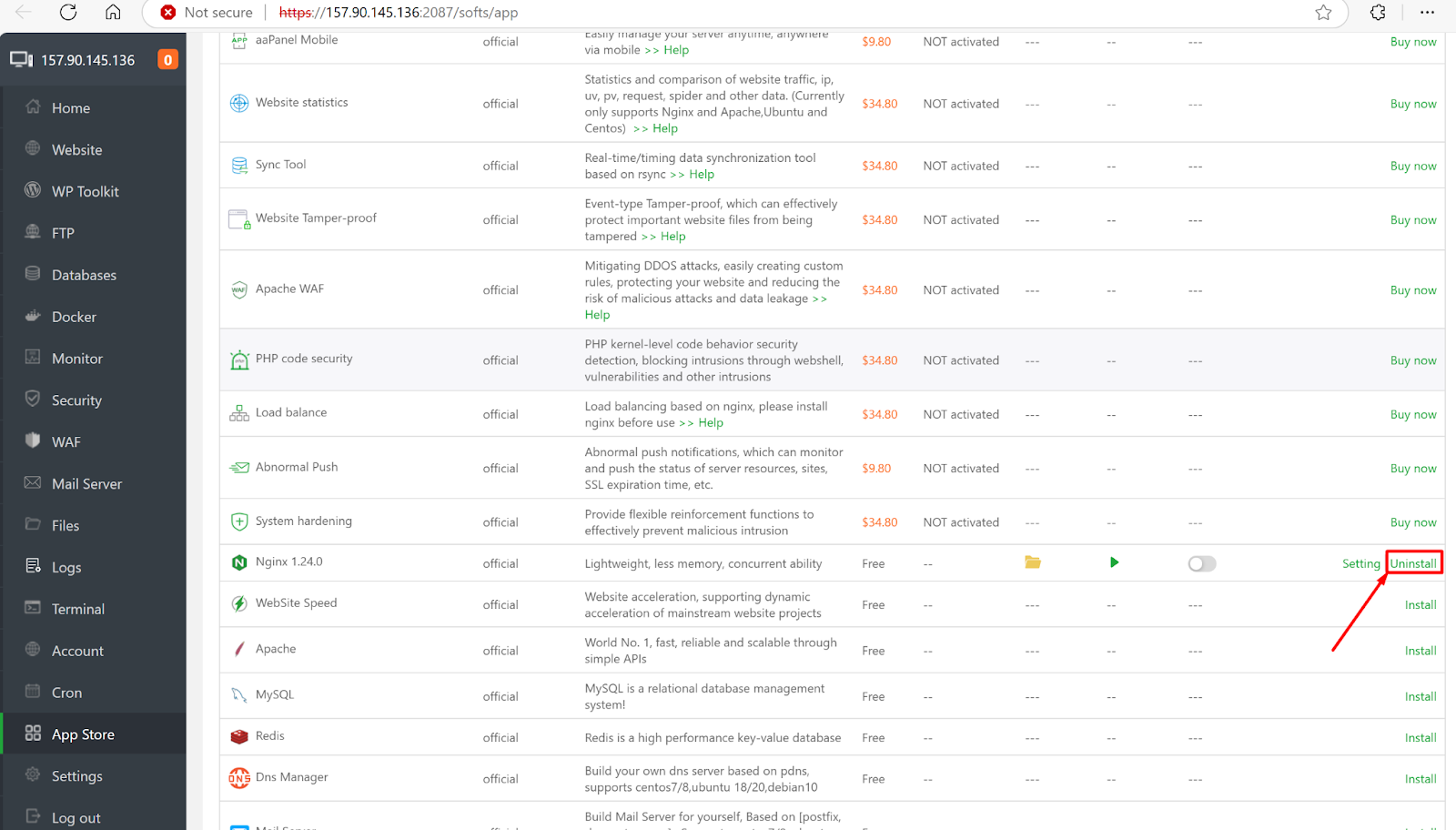This screenshot has height=830, width=1456.
Task: Open the Docker sidebar menu
Action: pyautogui.click(x=74, y=317)
